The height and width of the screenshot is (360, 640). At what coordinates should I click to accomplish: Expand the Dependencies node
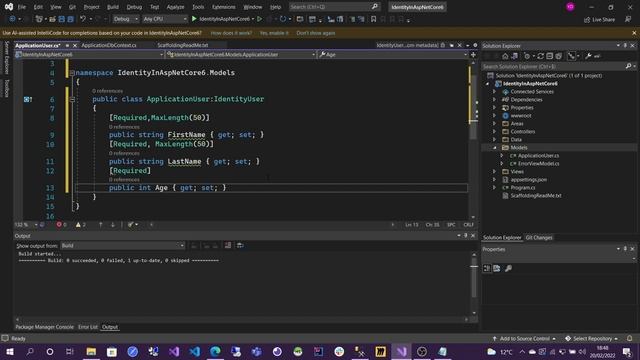[494, 100]
